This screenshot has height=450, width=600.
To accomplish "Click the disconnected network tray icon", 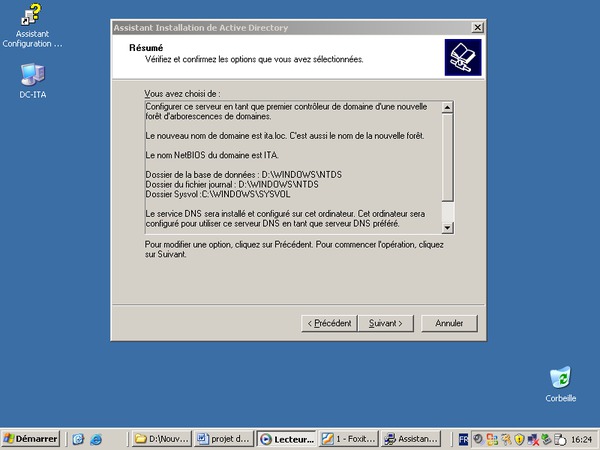I will click(533, 439).
